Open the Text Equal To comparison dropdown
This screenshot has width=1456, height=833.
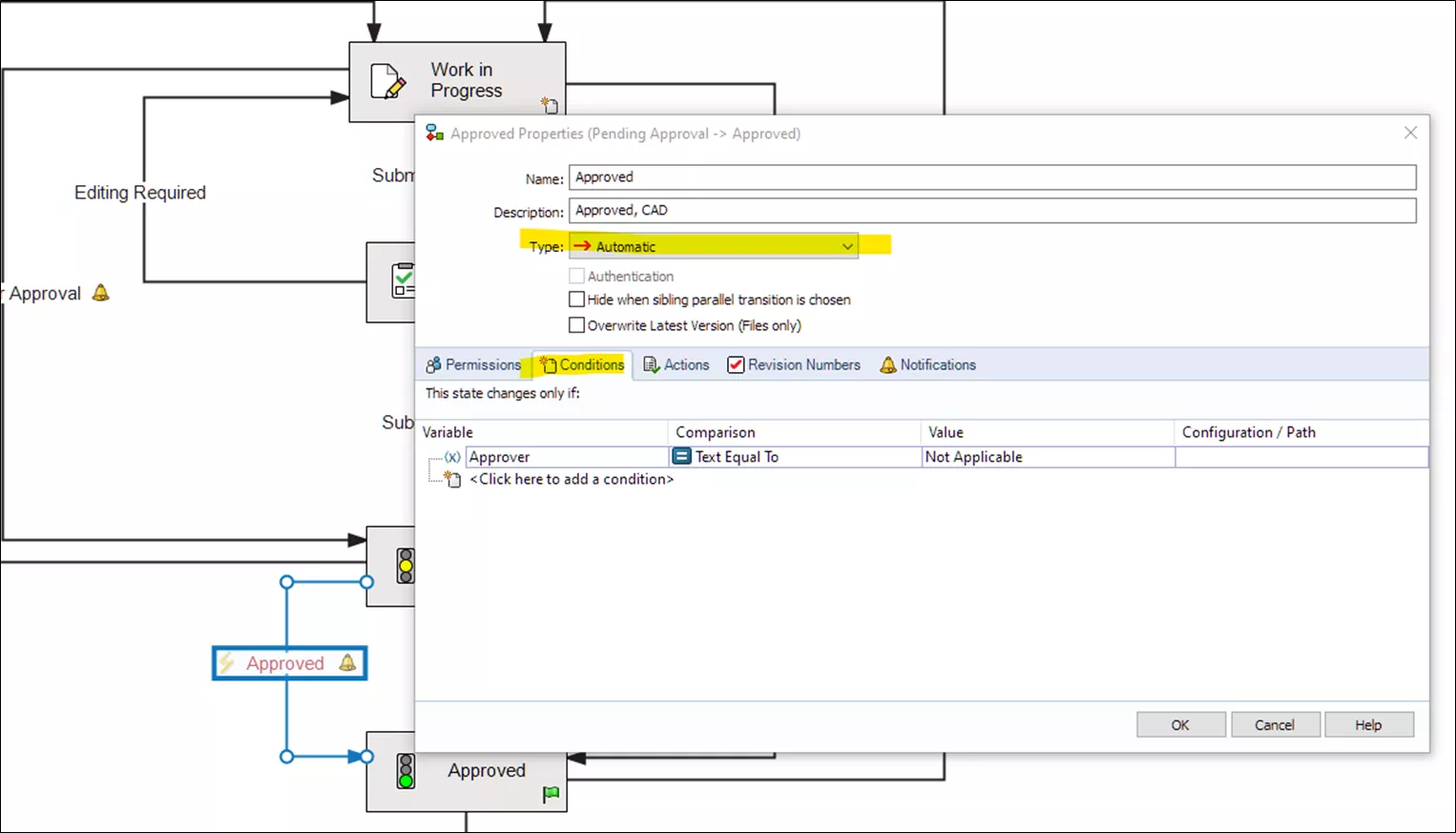point(794,457)
